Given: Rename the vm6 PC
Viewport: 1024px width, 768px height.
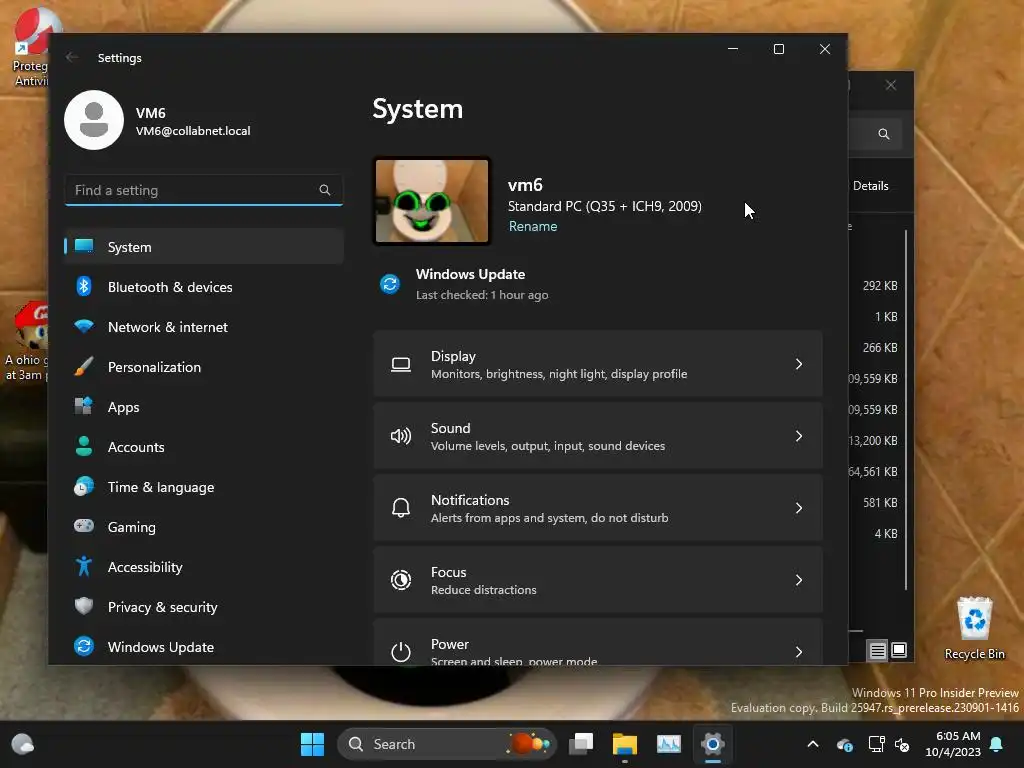Looking at the screenshot, I should [x=533, y=227].
